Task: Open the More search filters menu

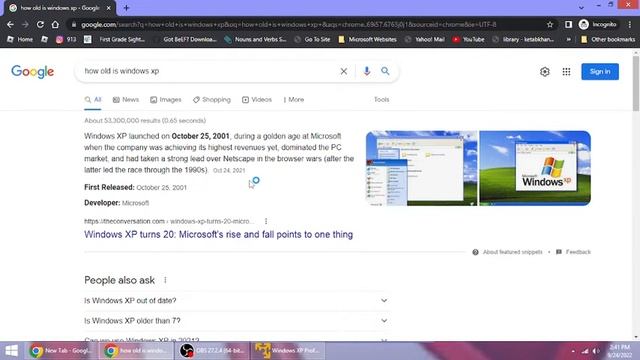Action: coord(293,100)
